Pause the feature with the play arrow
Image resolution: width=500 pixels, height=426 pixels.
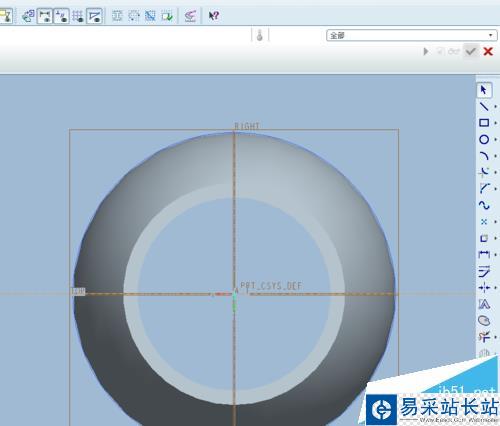coord(426,51)
